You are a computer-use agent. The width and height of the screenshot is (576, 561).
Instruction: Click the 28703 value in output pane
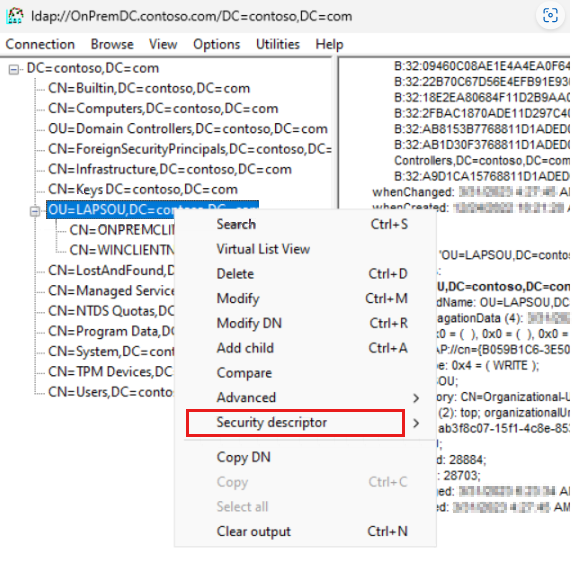pos(461,475)
